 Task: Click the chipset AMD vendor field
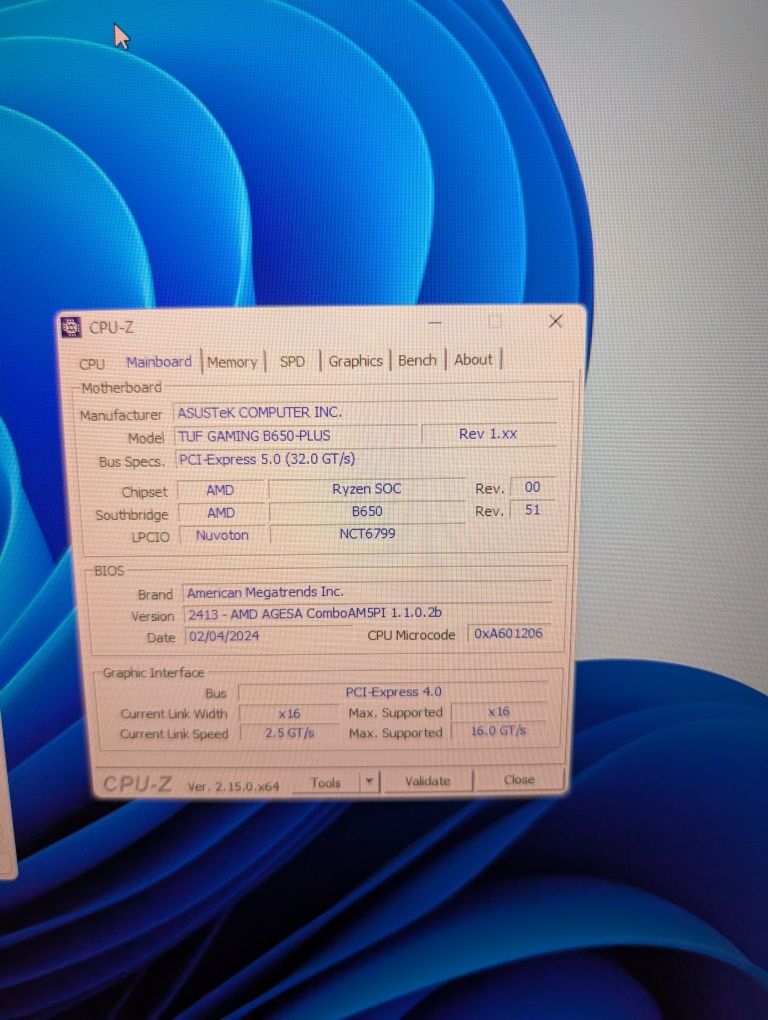pos(220,490)
